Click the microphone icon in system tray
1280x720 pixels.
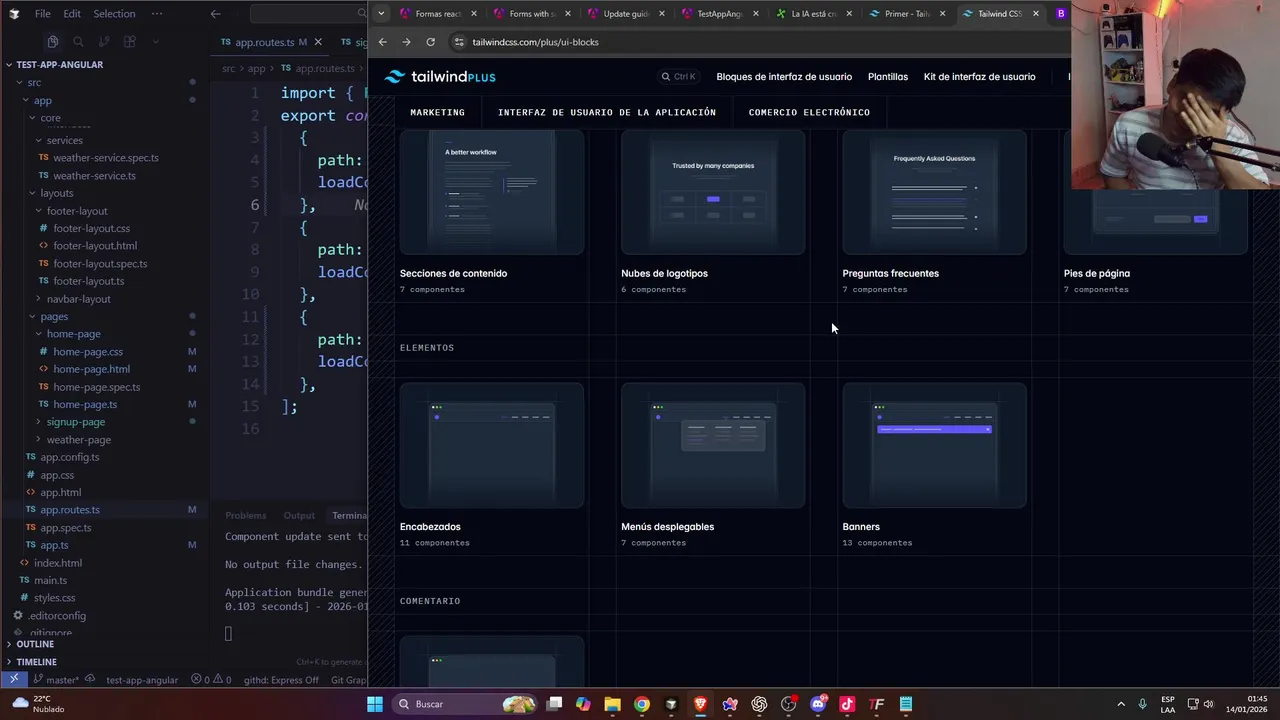1142,704
